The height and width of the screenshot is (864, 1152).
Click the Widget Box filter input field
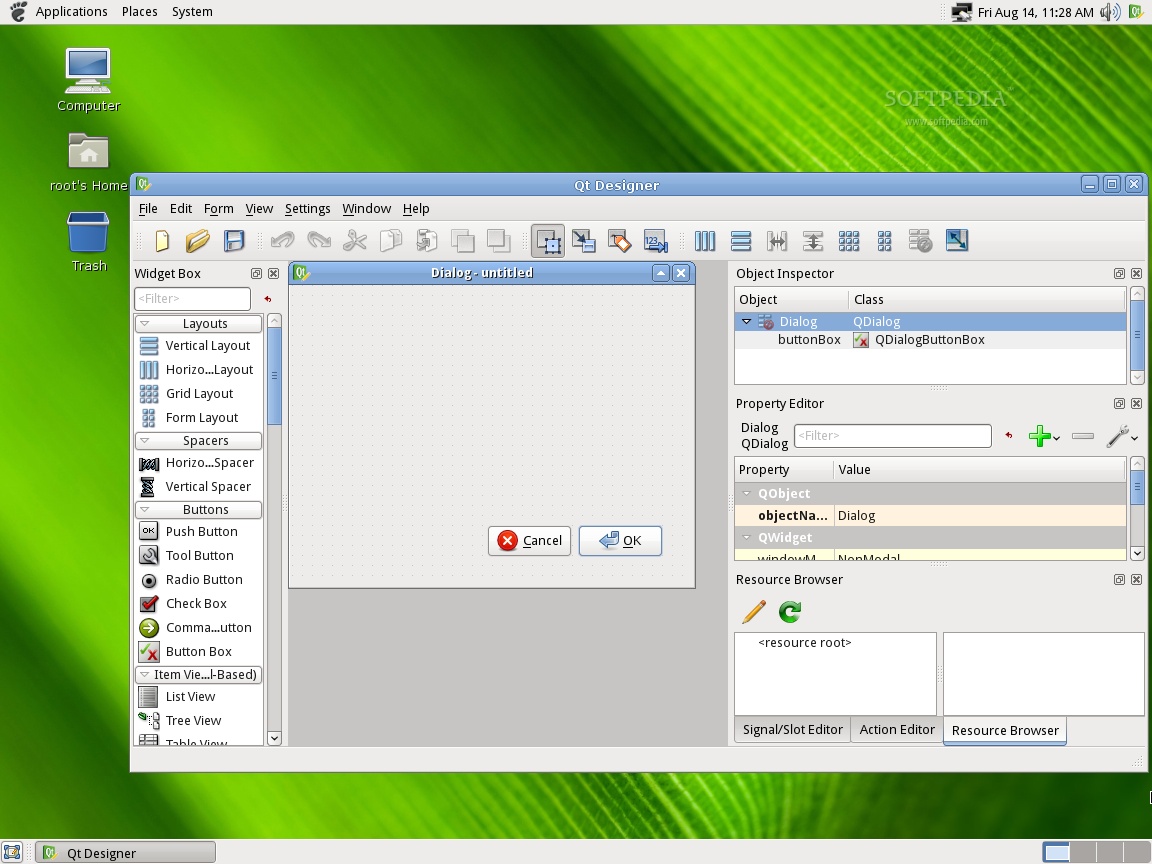(192, 298)
